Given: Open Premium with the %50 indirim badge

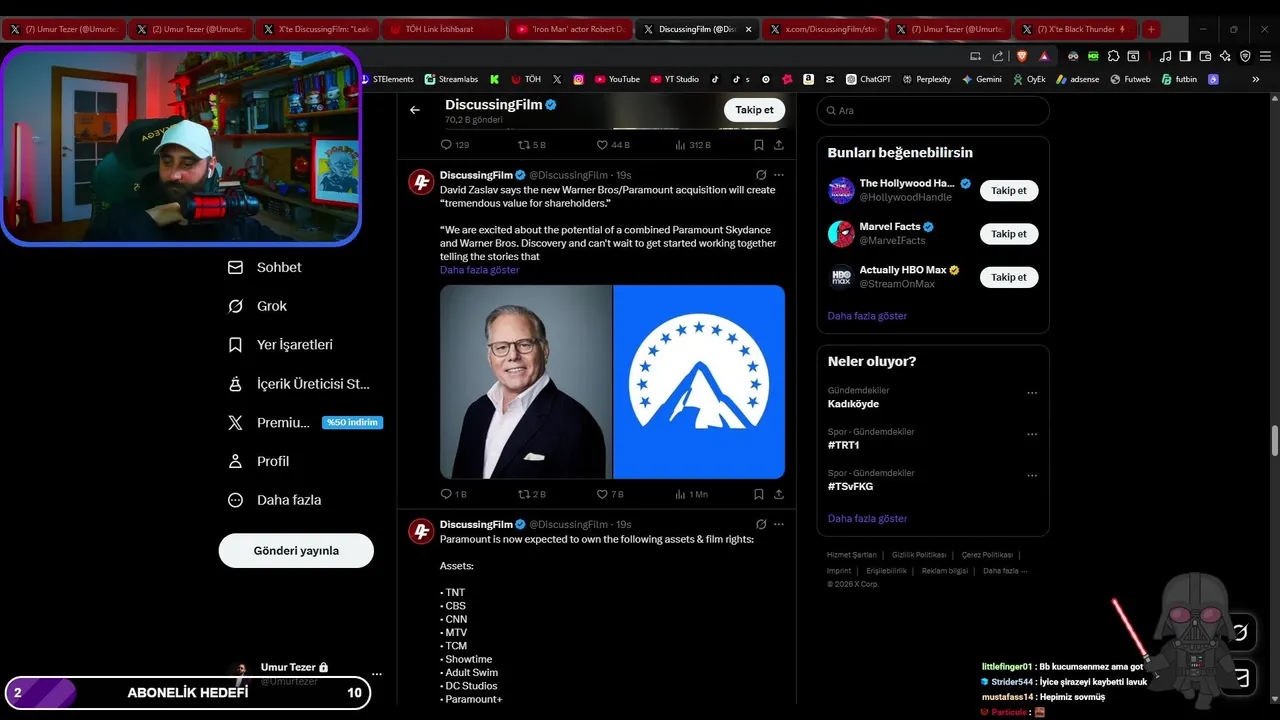Looking at the screenshot, I should coord(305,422).
